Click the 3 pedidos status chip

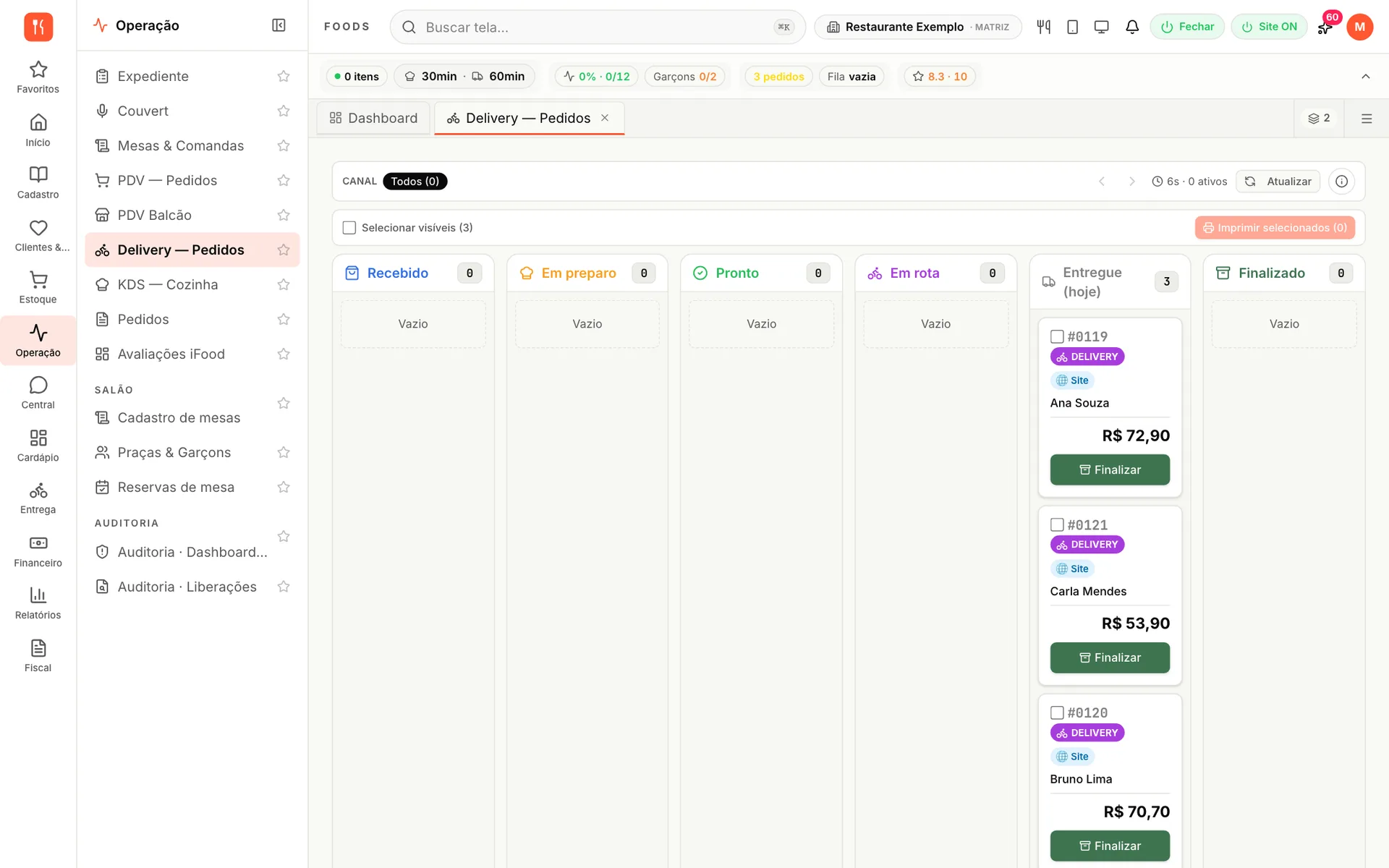pos(778,77)
